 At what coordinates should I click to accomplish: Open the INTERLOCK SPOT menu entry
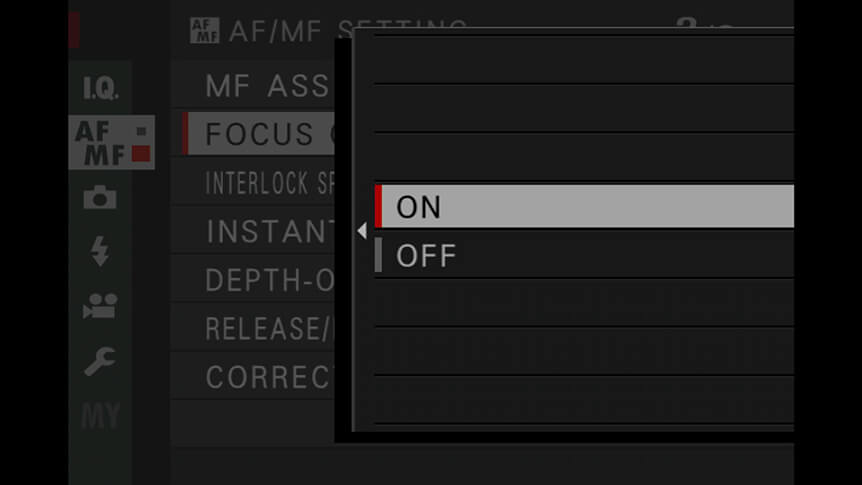tap(253, 183)
